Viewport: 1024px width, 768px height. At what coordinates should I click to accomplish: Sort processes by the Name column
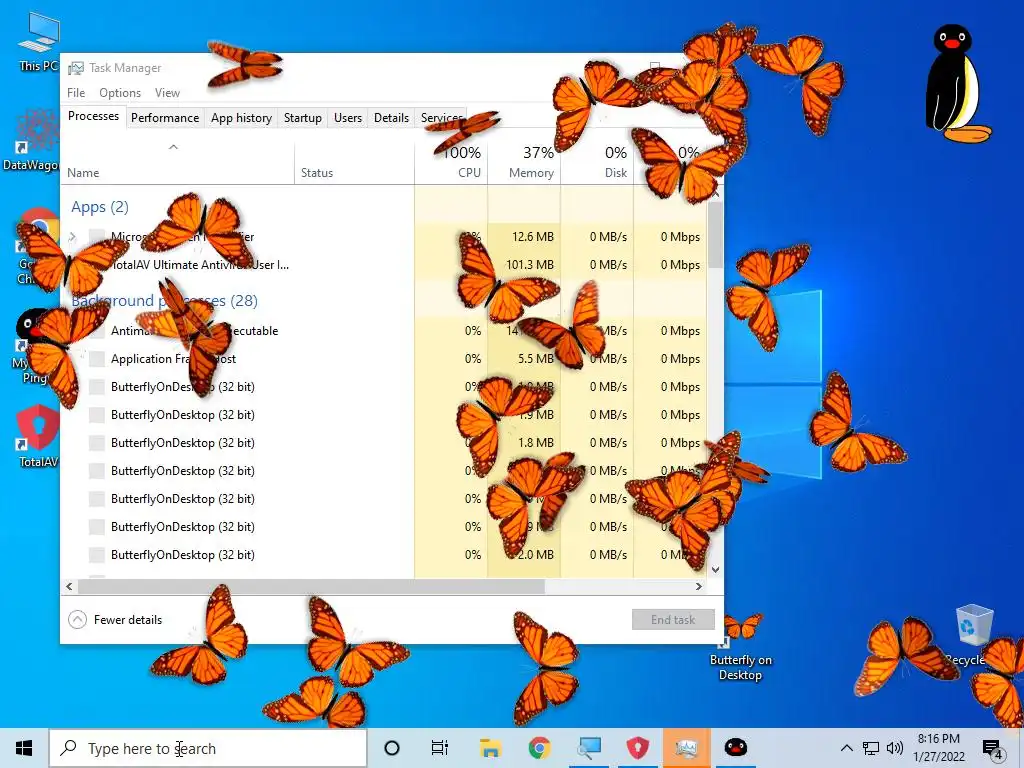click(x=178, y=162)
